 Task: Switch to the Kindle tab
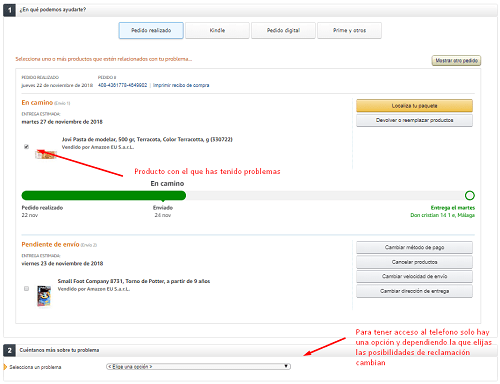(x=217, y=30)
